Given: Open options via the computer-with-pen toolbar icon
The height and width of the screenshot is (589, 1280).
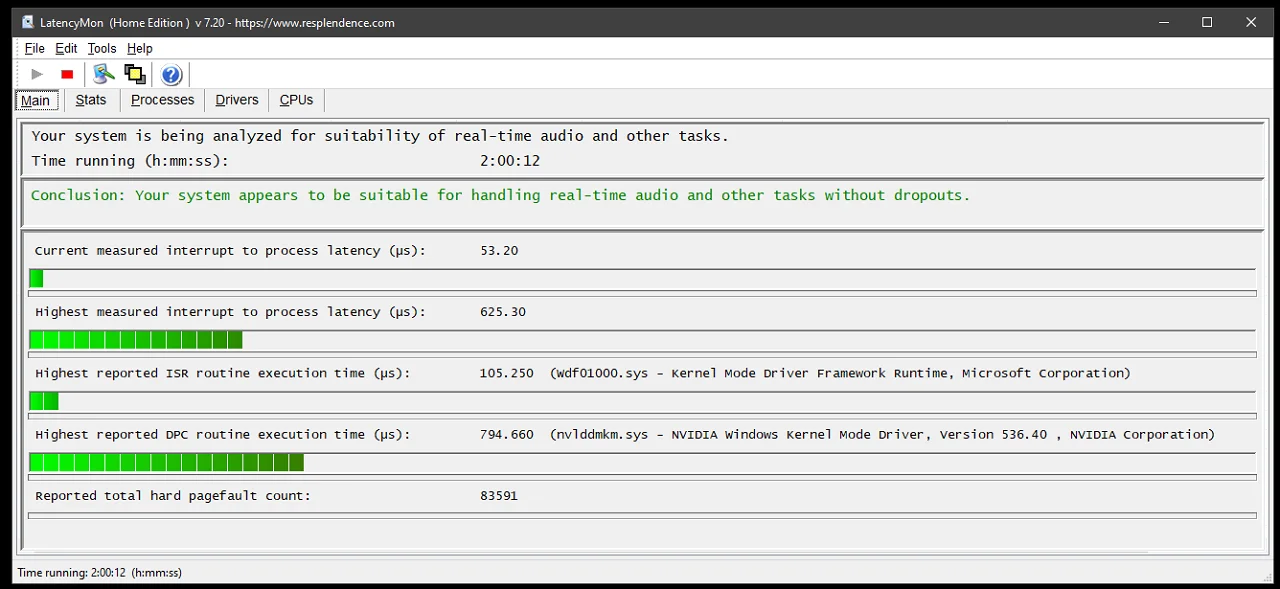Looking at the screenshot, I should point(104,74).
